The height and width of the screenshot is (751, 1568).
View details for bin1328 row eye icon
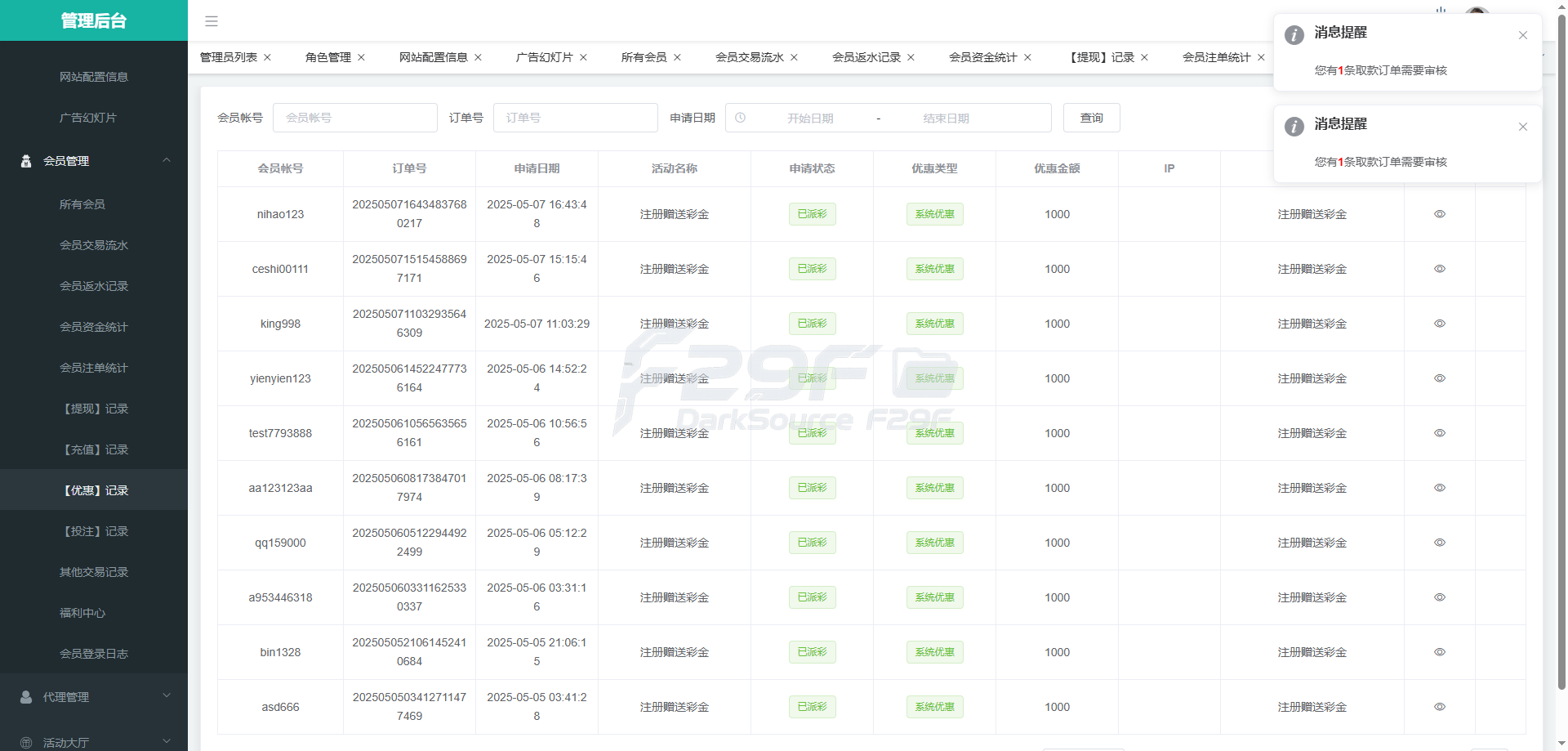pos(1440,652)
